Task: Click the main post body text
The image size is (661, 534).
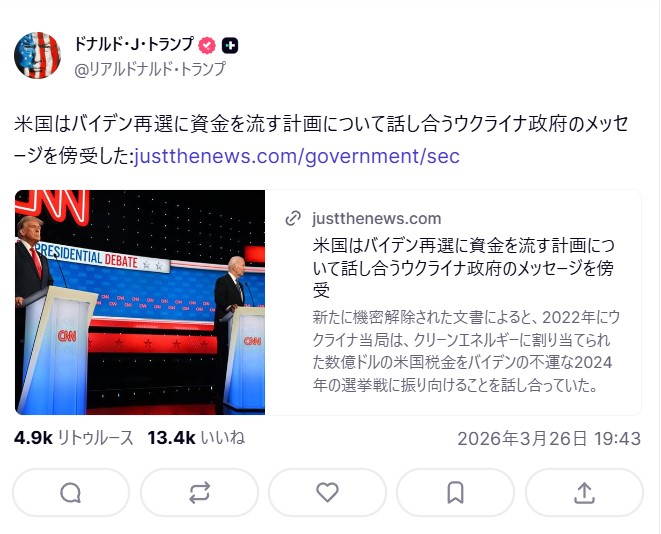Action: click(x=321, y=140)
